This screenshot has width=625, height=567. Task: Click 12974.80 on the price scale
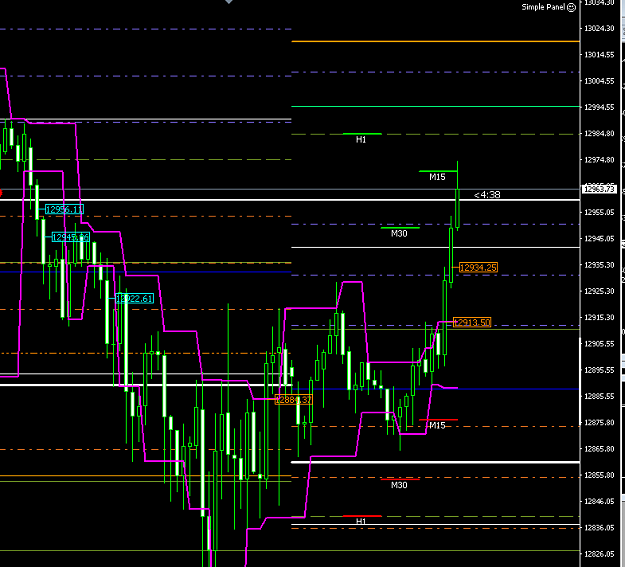pyautogui.click(x=599, y=160)
